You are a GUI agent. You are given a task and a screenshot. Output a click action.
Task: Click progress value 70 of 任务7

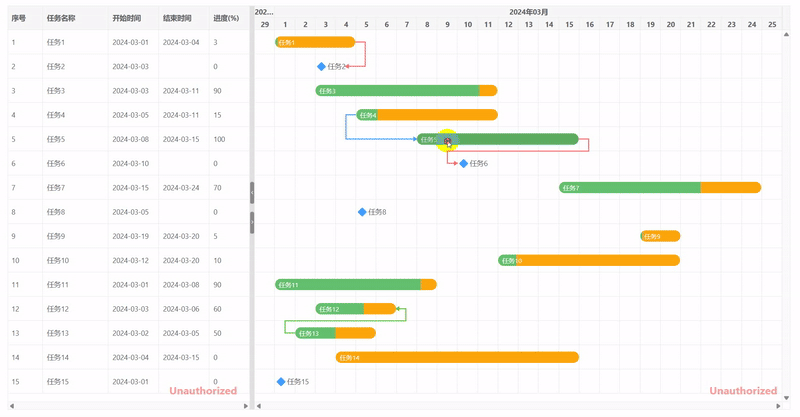pyautogui.click(x=217, y=188)
